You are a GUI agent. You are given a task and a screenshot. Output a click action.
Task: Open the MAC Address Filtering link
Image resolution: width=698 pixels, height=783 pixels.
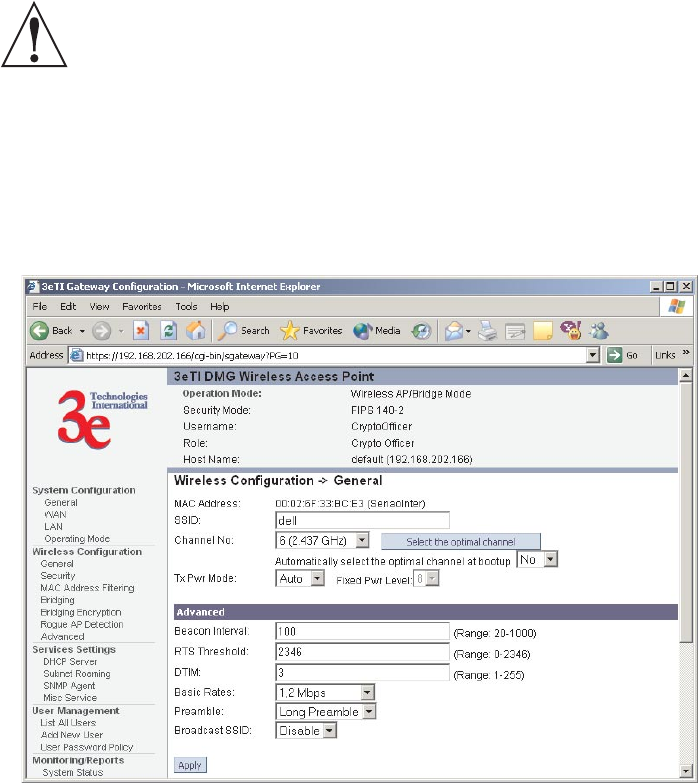point(87,588)
